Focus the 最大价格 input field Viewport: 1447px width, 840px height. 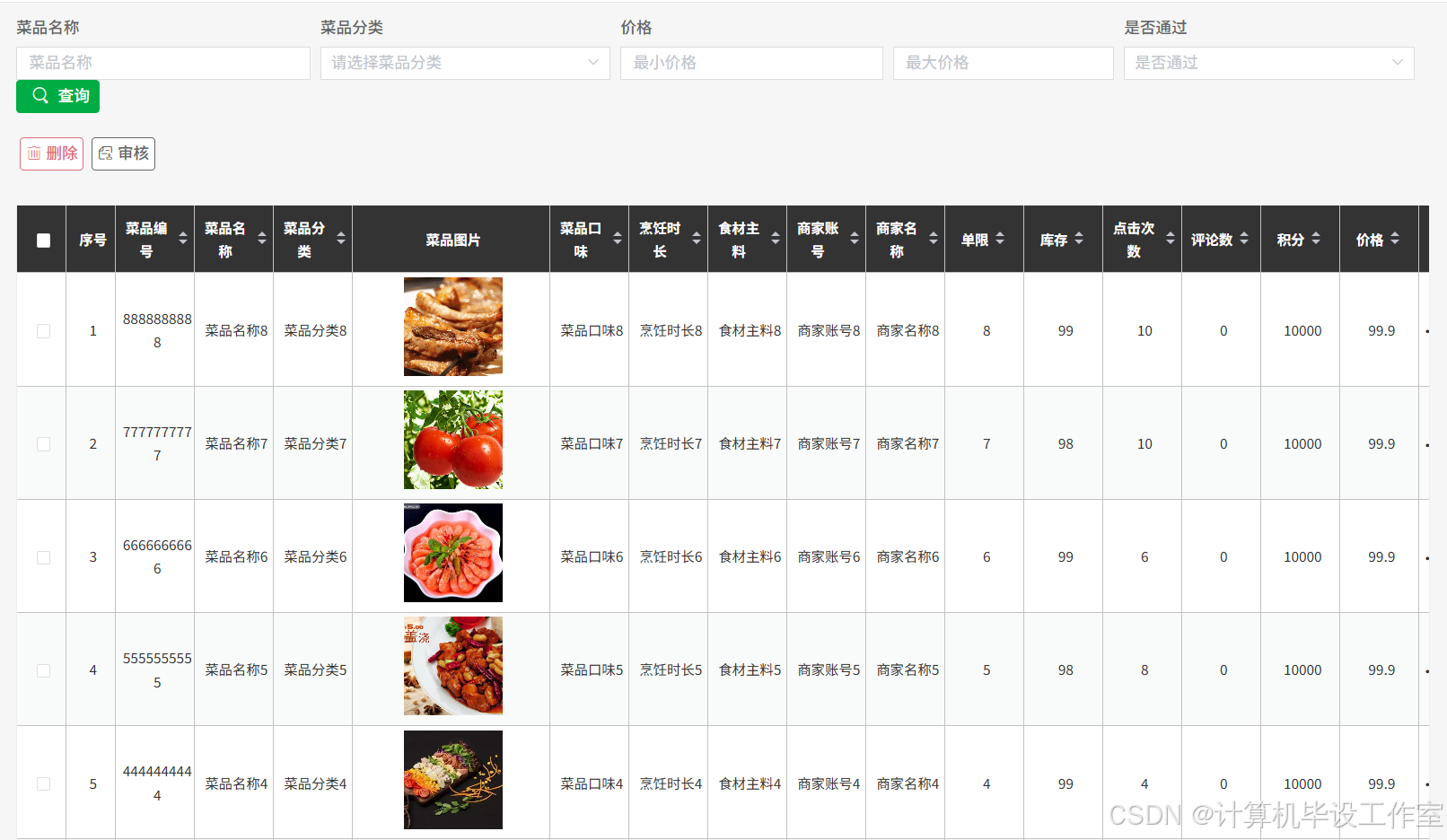(x=1003, y=63)
